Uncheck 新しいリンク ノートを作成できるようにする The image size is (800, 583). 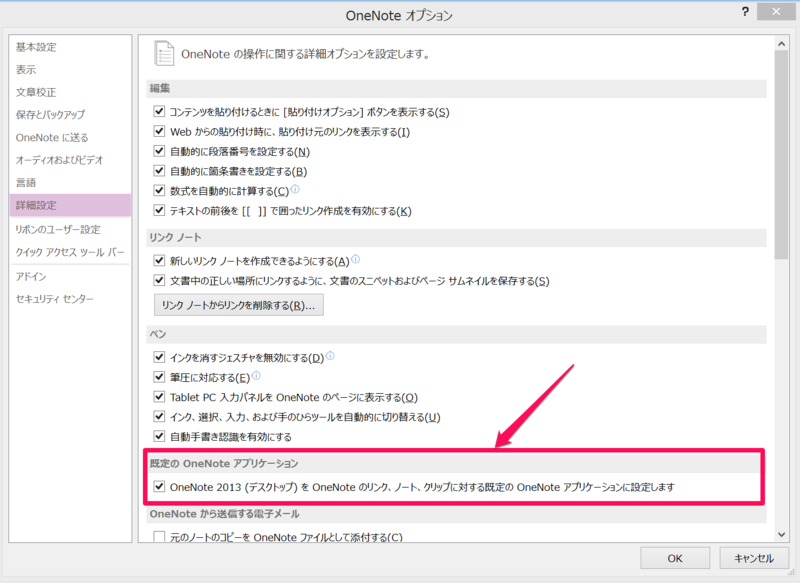click(159, 261)
